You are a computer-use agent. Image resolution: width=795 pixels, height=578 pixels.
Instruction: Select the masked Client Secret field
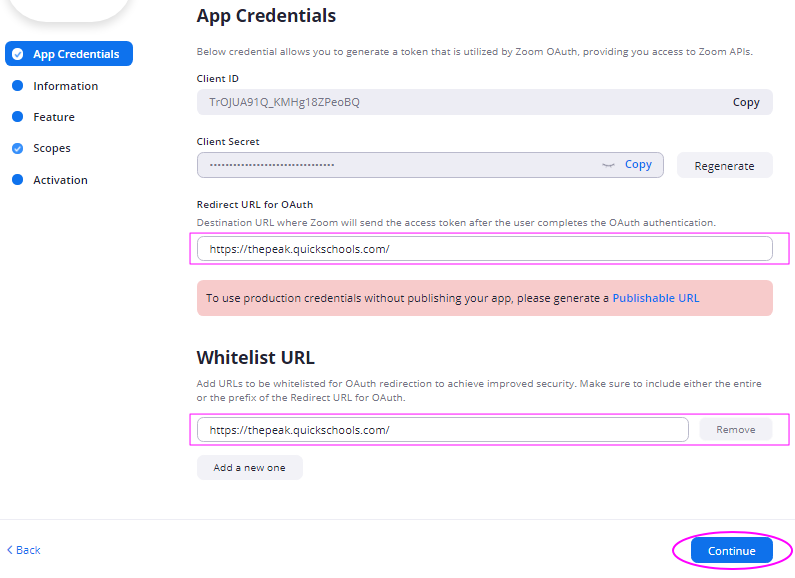pos(400,165)
